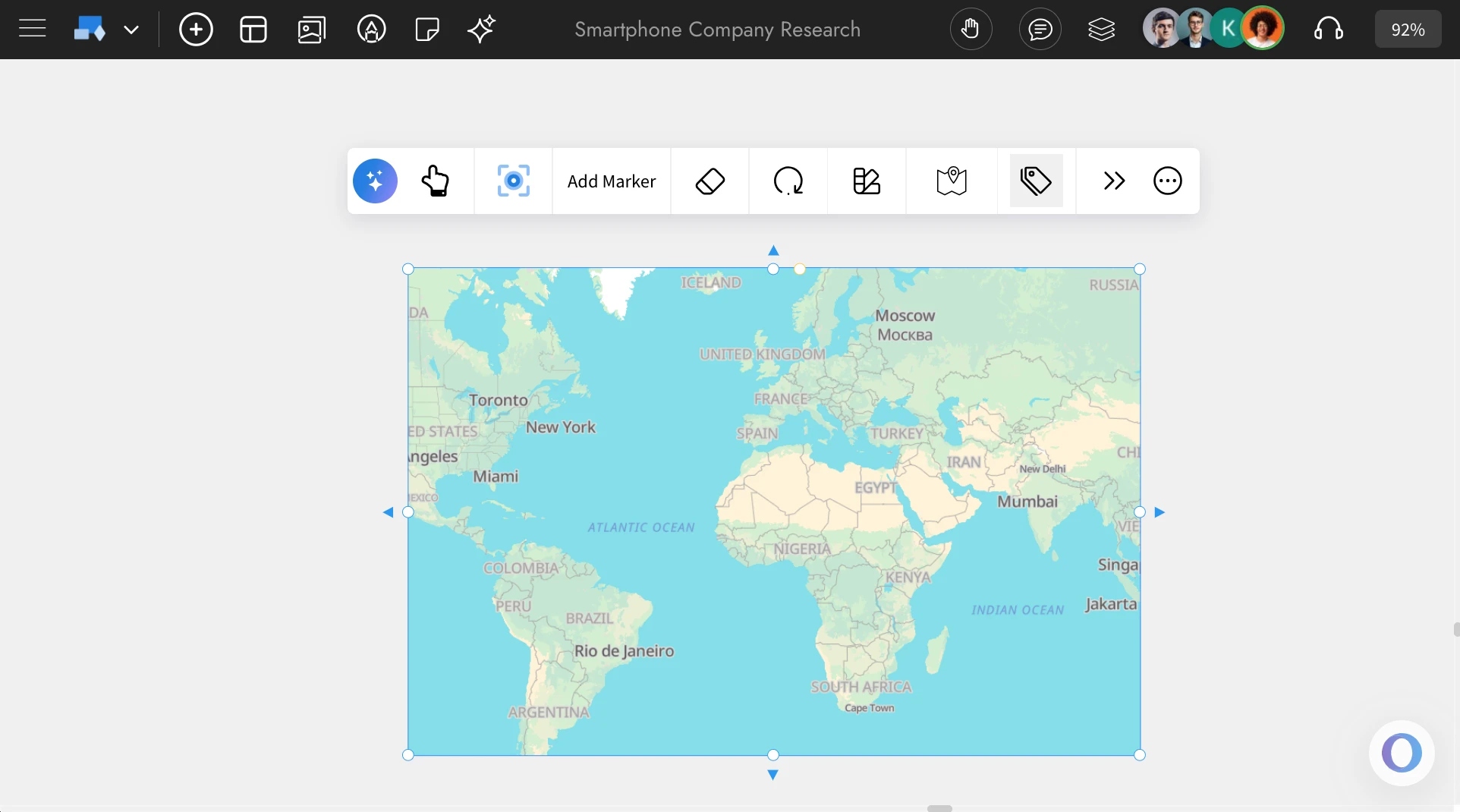This screenshot has height=812, width=1460.
Task: Click the frames layers icon near the avatars
Action: pos(1102,29)
